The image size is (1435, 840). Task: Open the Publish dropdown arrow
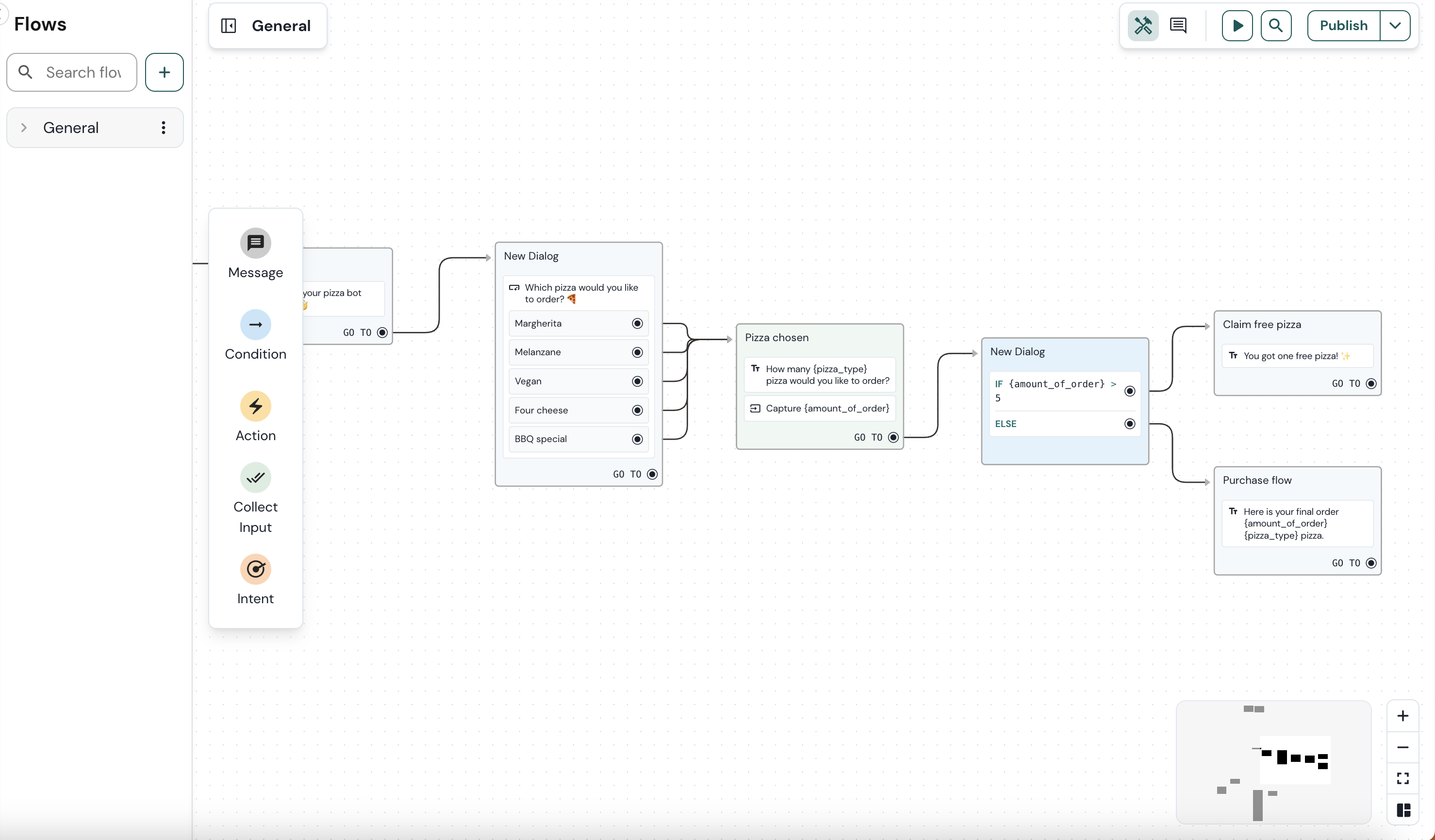pos(1395,26)
